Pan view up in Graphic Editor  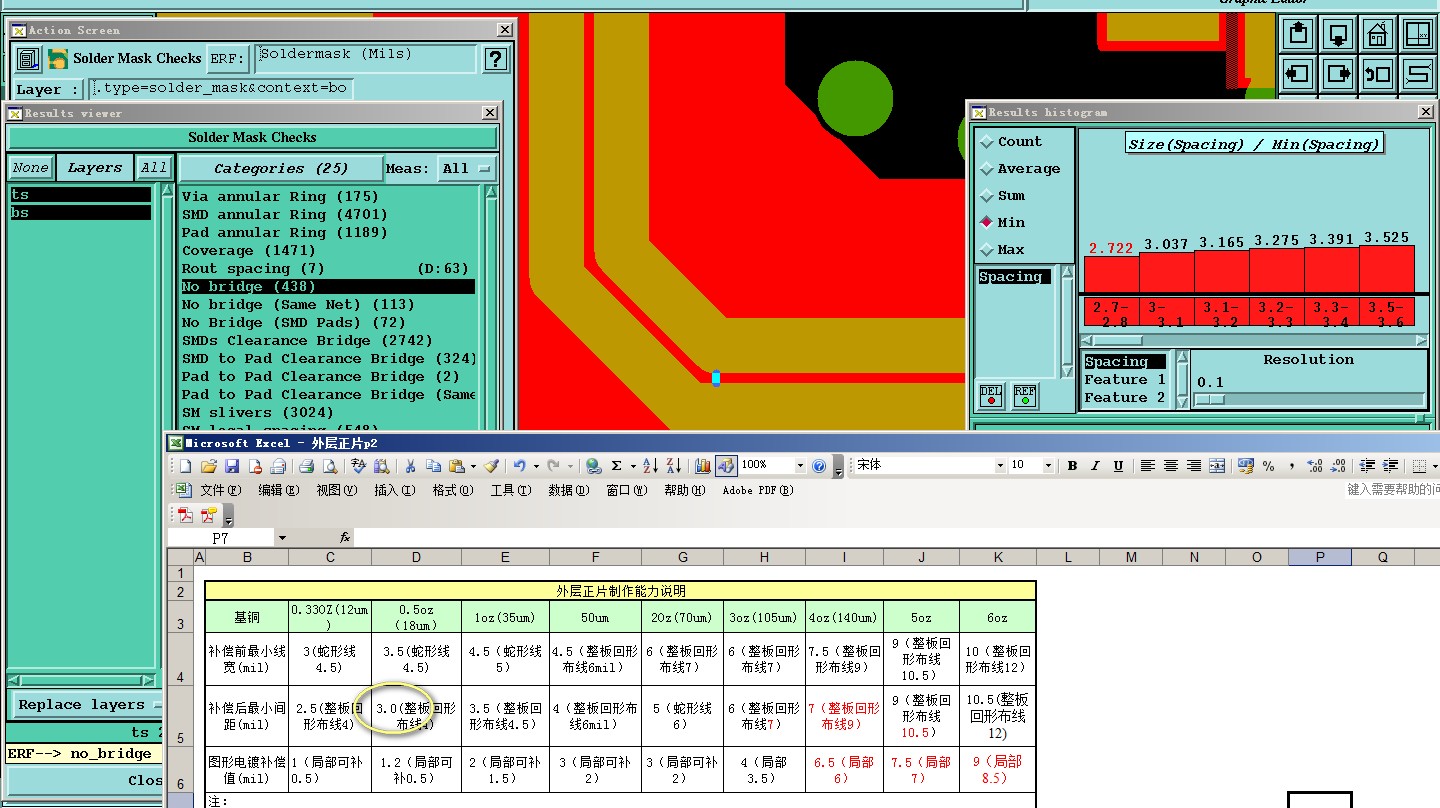tap(1298, 34)
